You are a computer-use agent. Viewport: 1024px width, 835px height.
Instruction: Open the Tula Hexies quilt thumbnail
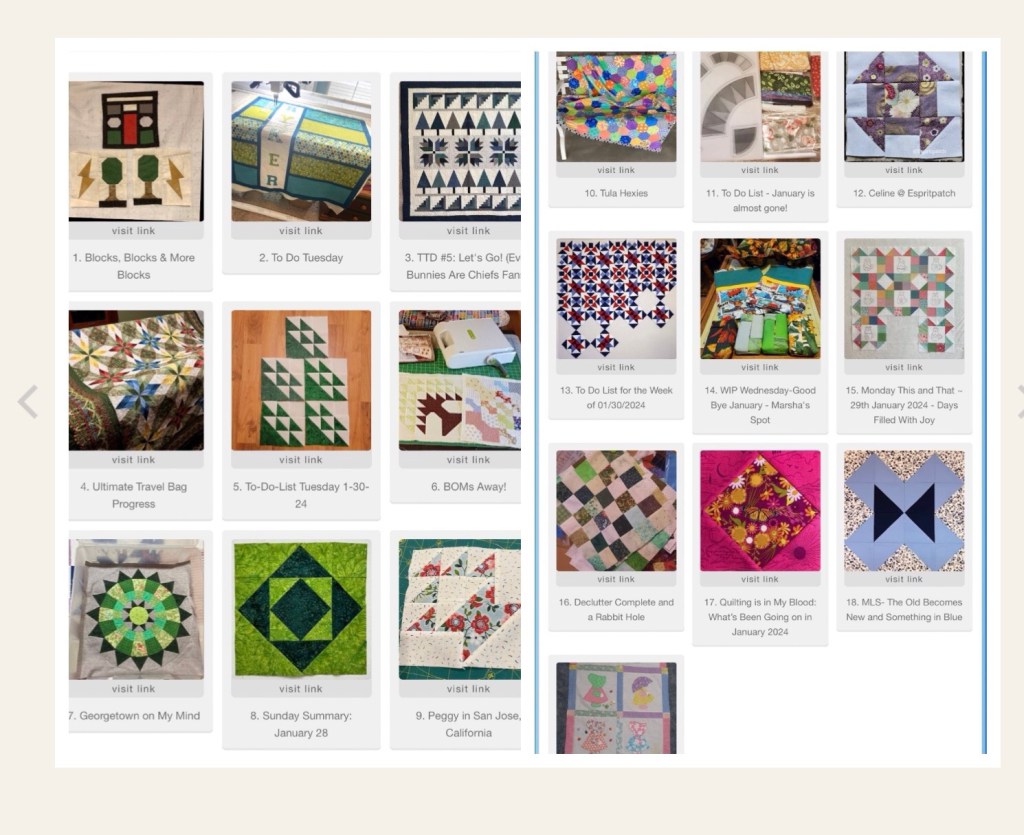[616, 106]
